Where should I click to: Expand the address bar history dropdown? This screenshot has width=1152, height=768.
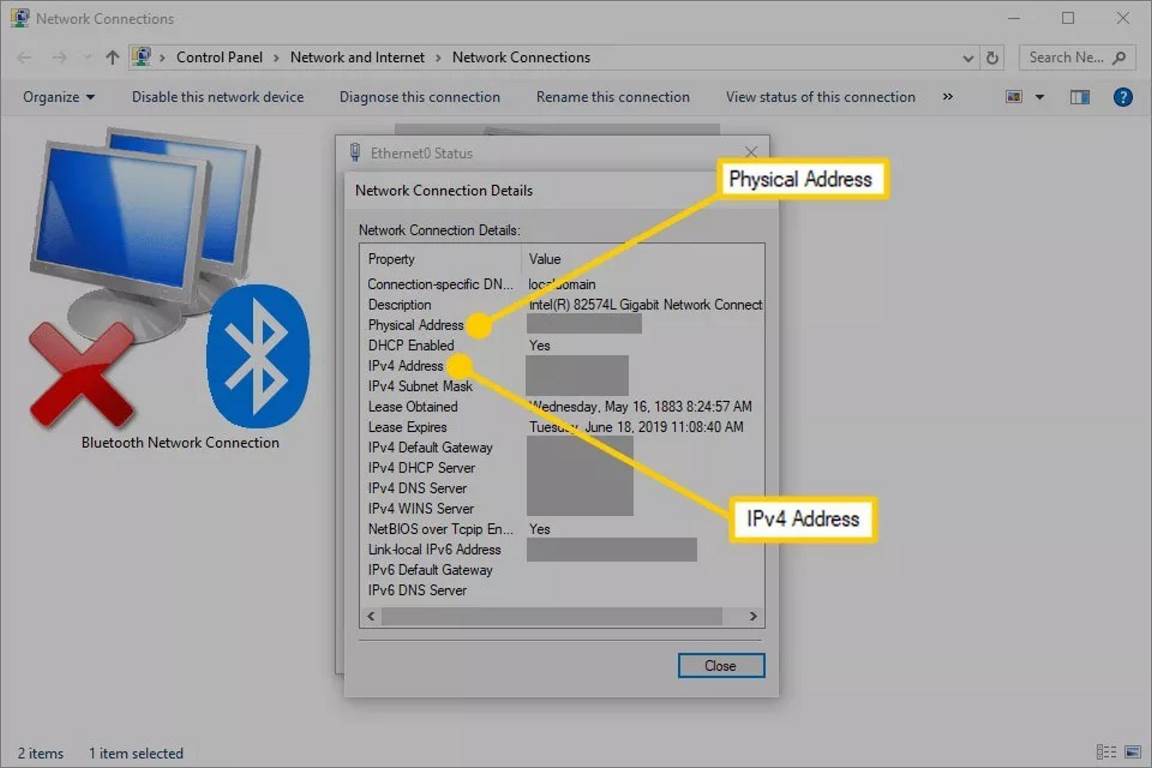(968, 58)
